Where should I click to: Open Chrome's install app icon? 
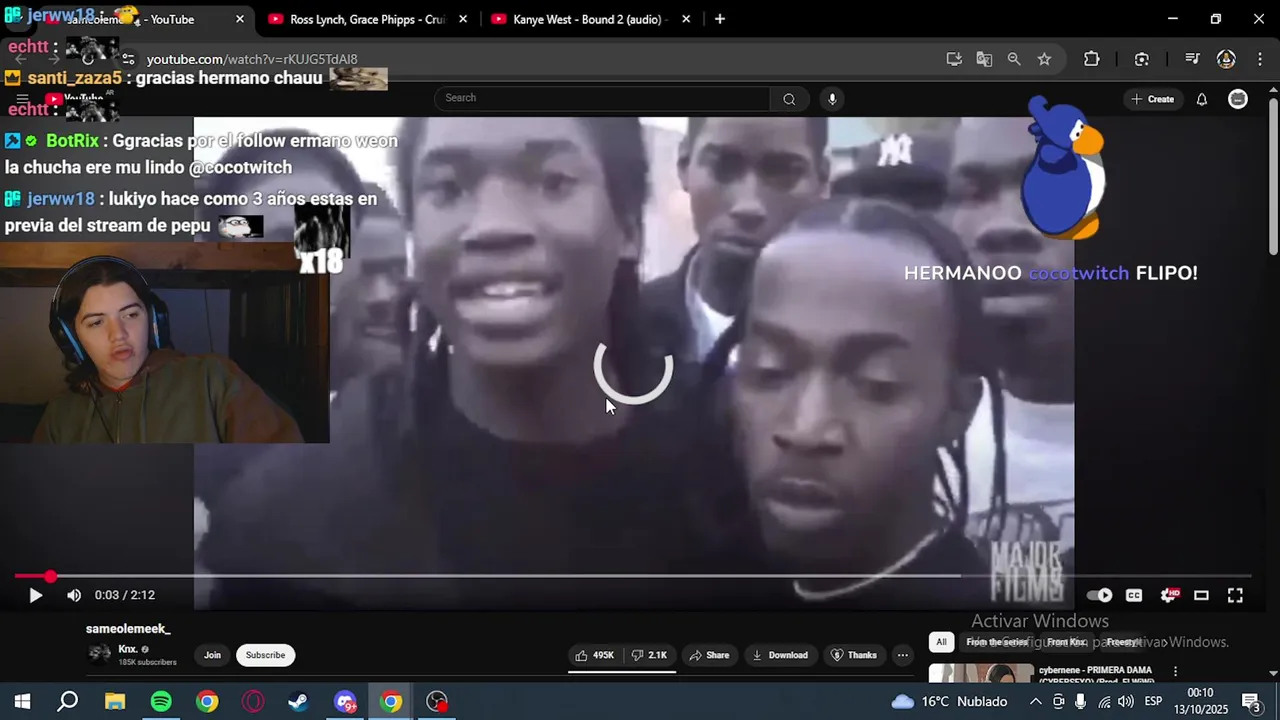(x=954, y=59)
